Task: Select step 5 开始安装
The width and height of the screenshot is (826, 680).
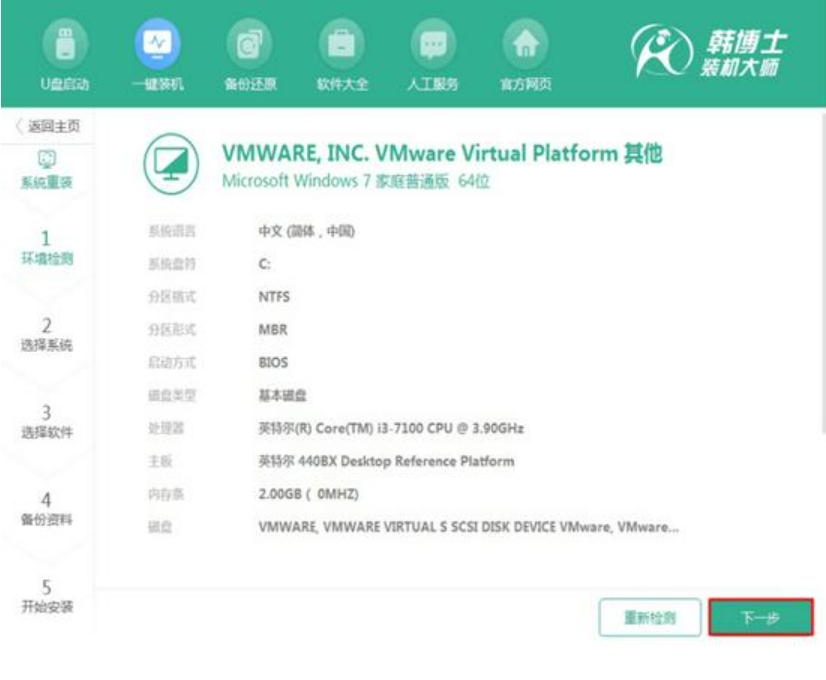Action: [46, 596]
